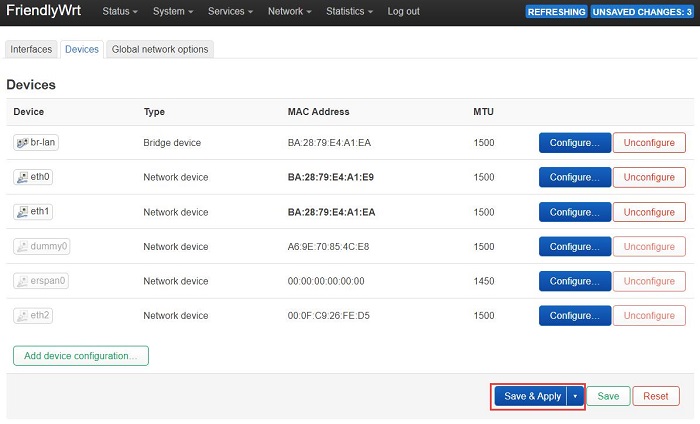Click the br-lan bridge device icon
Screen dimensions: 700x424
pos(23,143)
